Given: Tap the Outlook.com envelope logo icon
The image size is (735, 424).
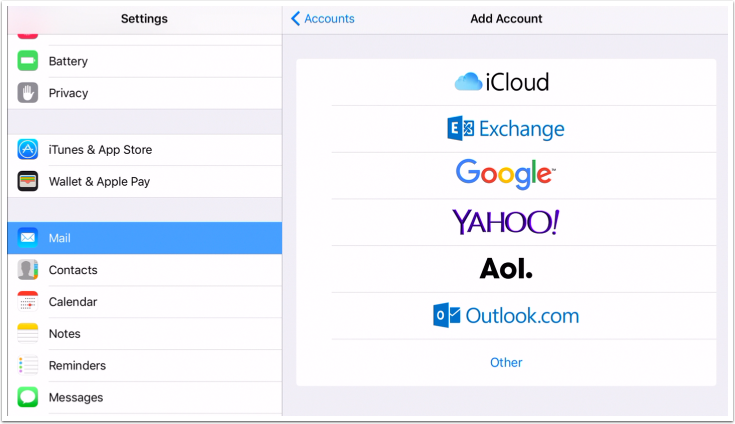Looking at the screenshot, I should 447,315.
